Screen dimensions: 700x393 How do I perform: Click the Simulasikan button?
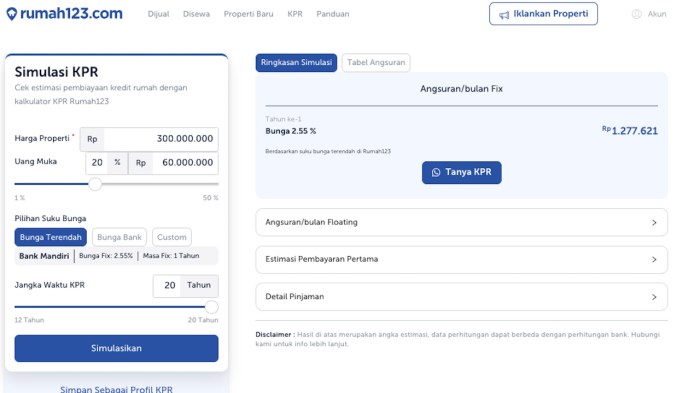point(117,348)
